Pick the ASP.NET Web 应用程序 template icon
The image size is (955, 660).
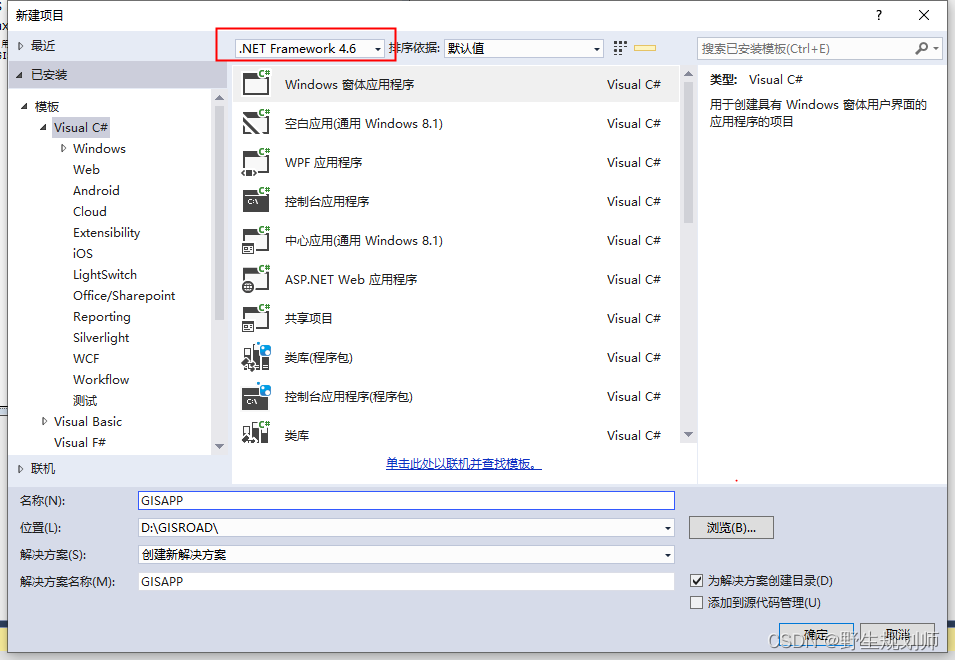(x=254, y=279)
